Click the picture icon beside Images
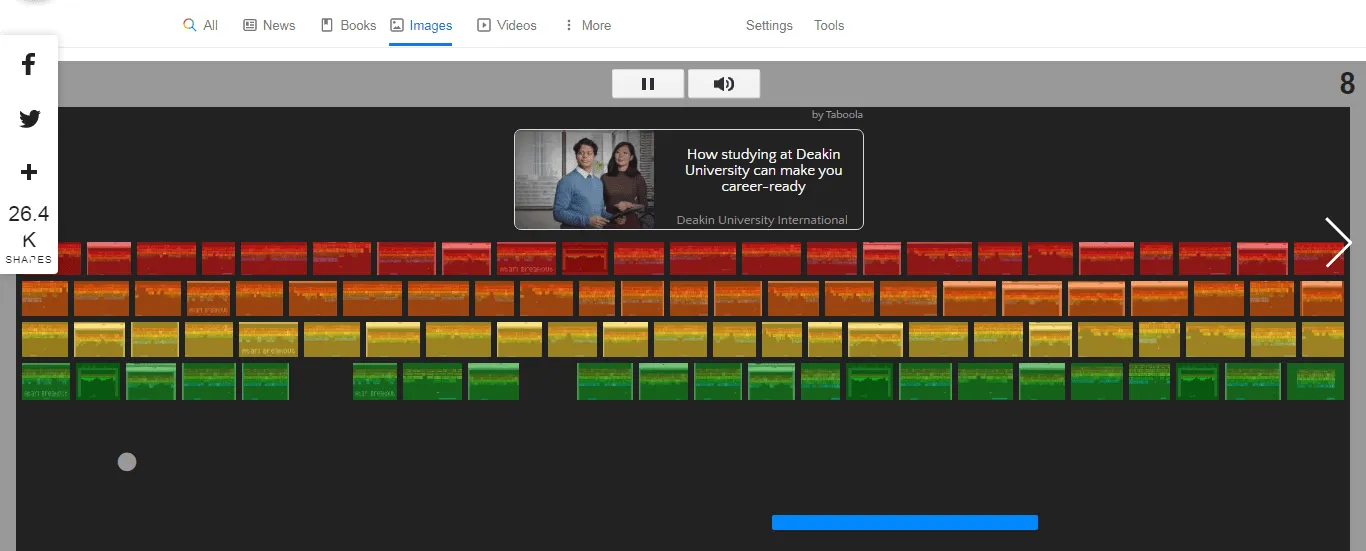 (397, 25)
